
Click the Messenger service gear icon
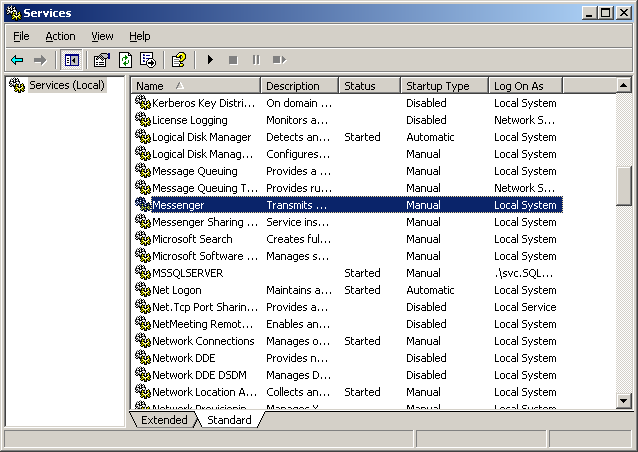143,205
